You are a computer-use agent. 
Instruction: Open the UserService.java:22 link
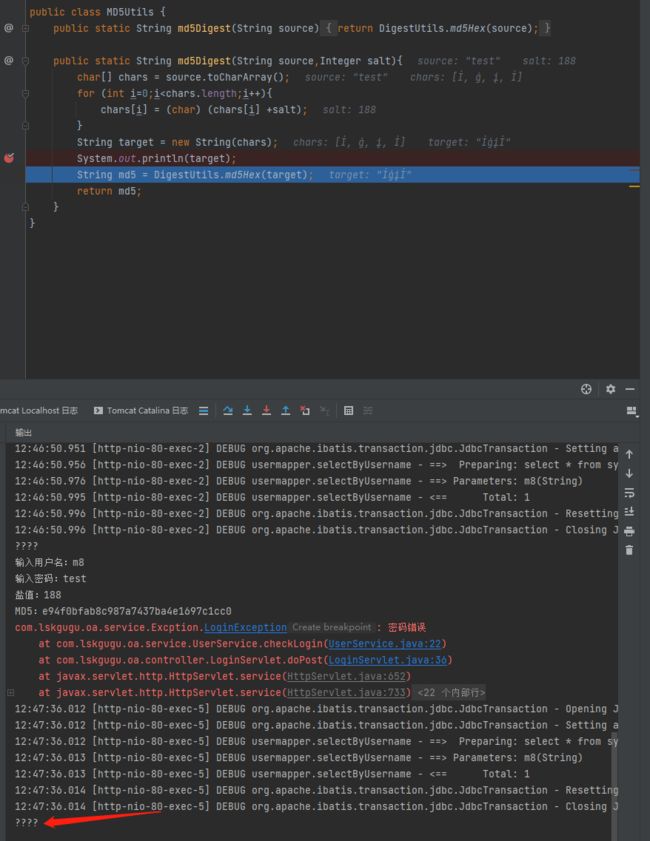pyautogui.click(x=385, y=644)
